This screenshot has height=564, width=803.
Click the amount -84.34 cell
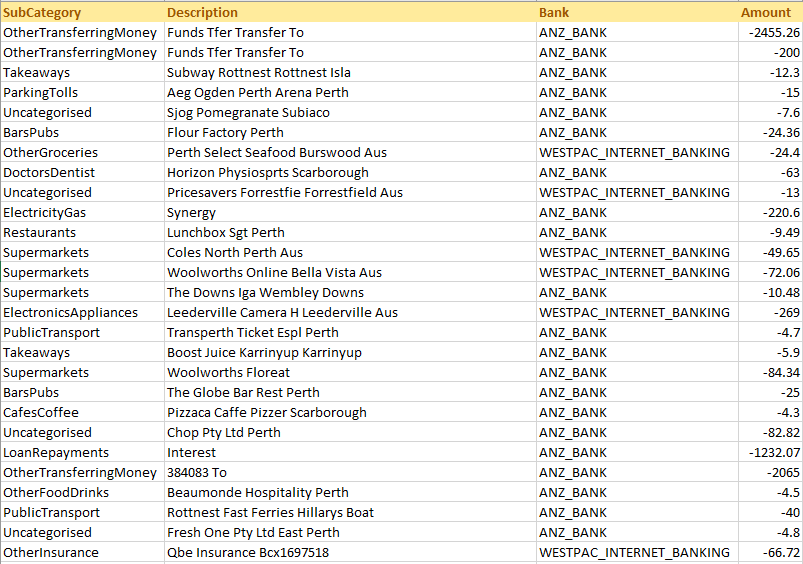coord(771,372)
